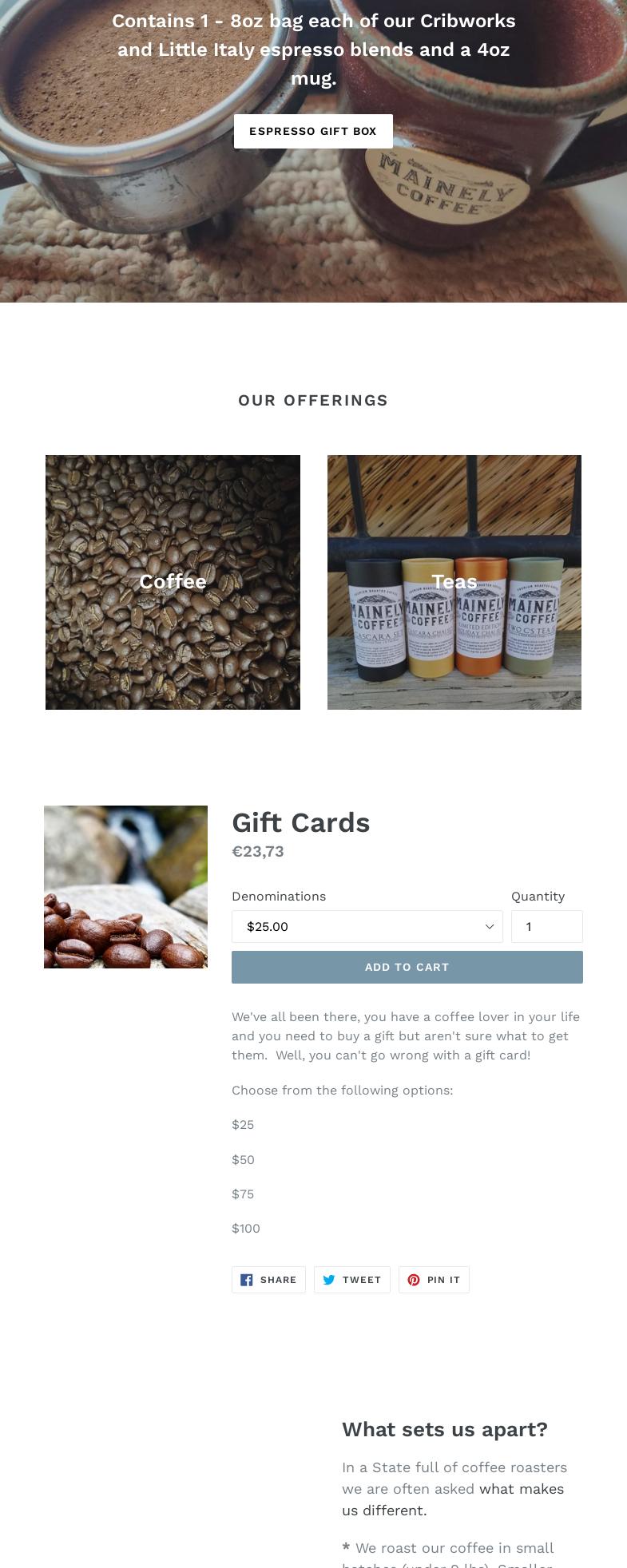Click the Quantity input field
The height and width of the screenshot is (1568, 627).
547,926
